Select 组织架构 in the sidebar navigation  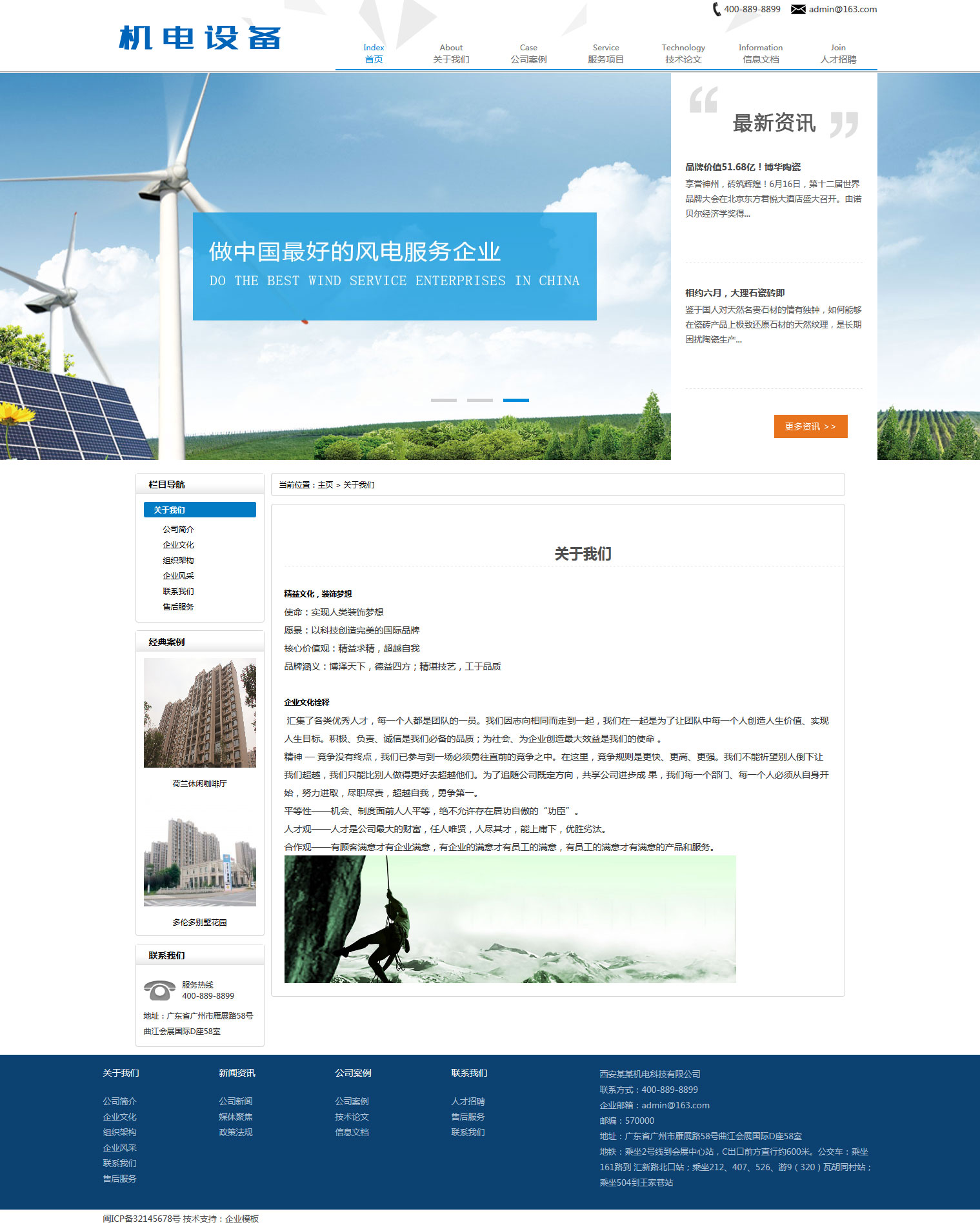pyautogui.click(x=178, y=560)
